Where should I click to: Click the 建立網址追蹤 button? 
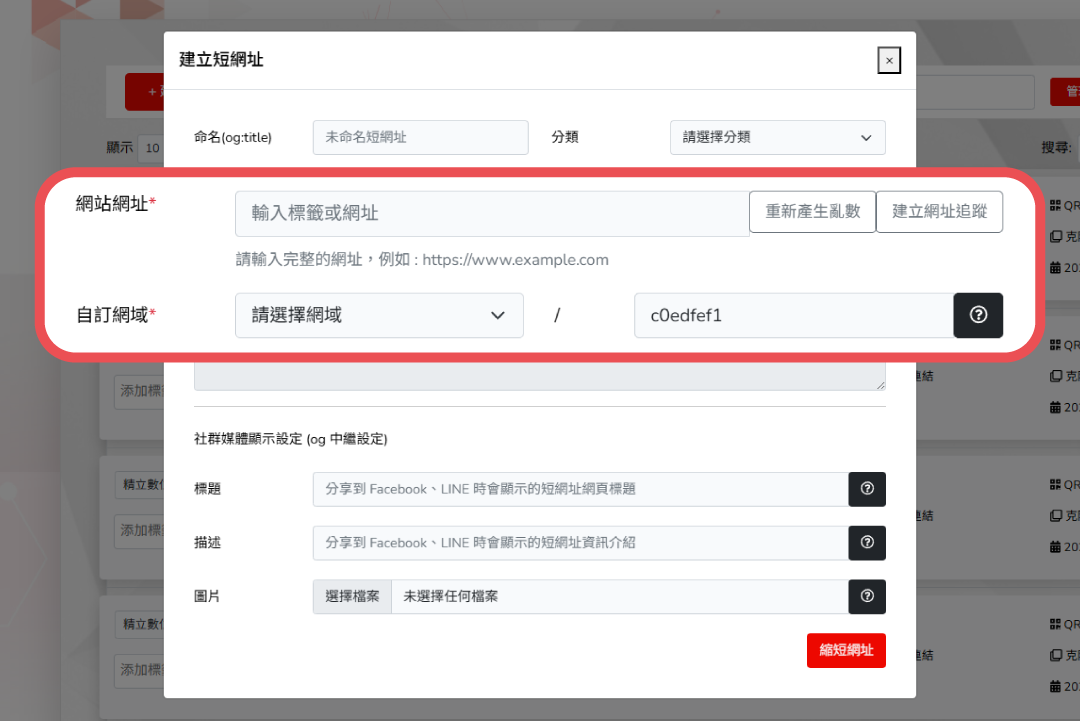(x=939, y=211)
